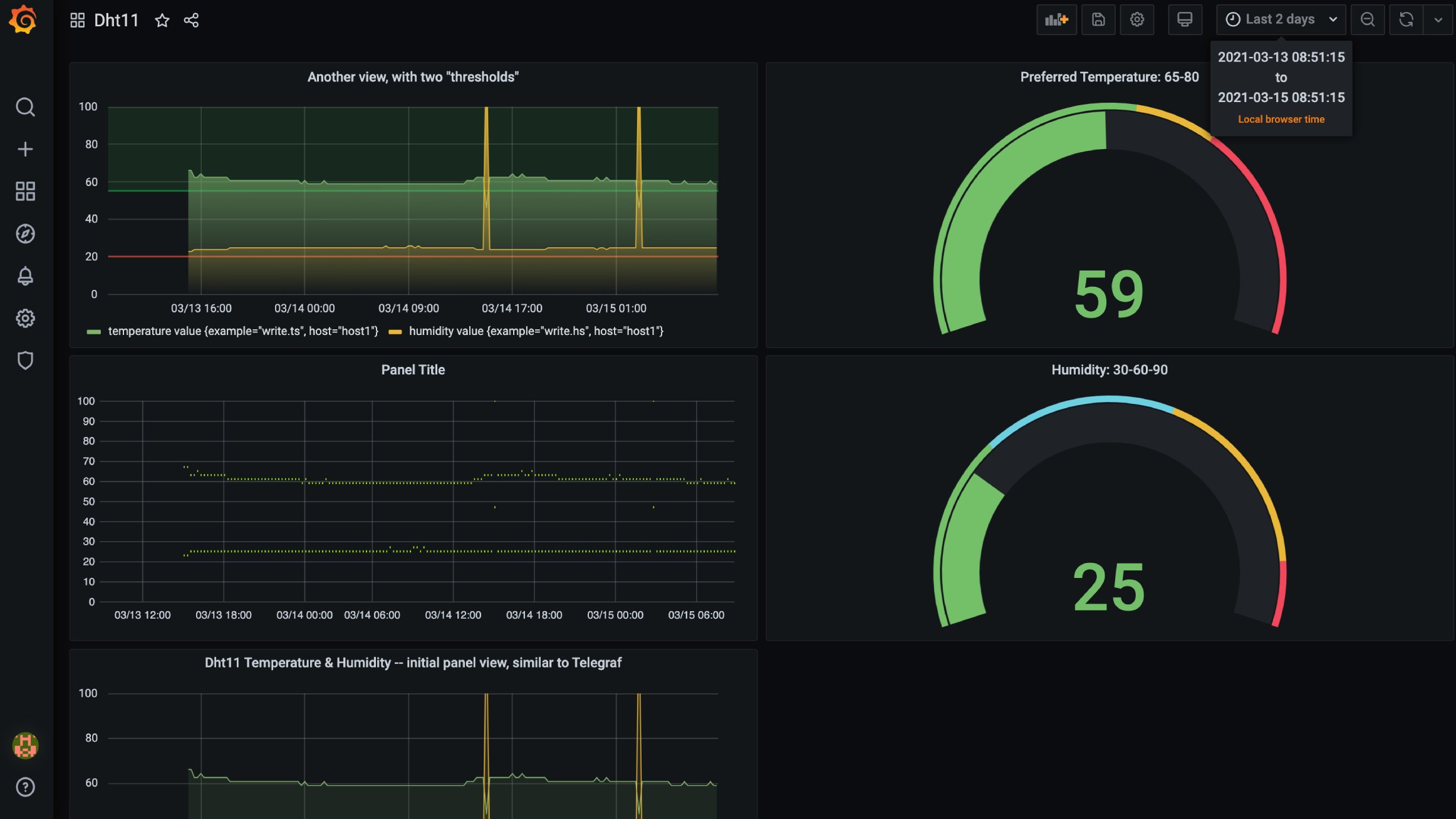Click the Add panel toolbar icon

click(1056, 19)
